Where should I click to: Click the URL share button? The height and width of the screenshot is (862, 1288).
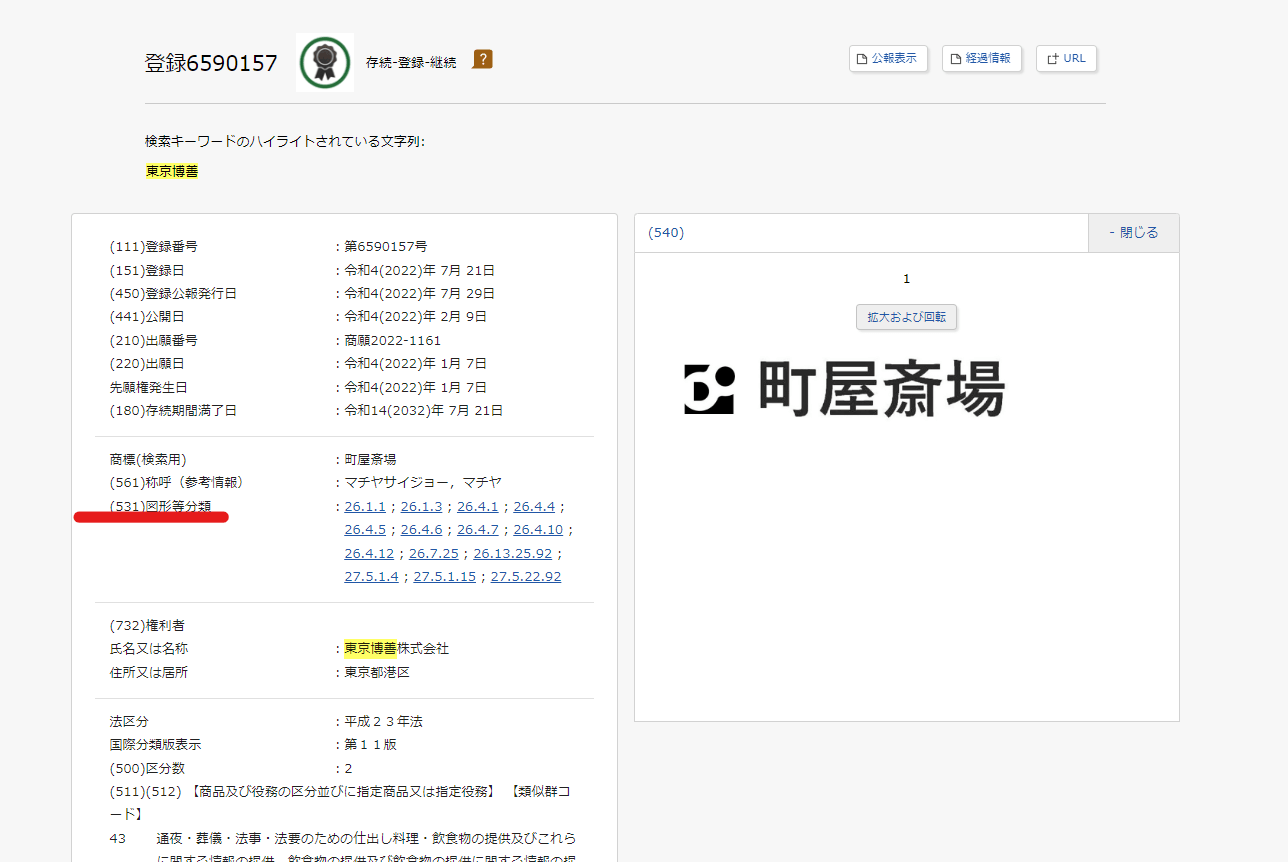tap(1066, 59)
